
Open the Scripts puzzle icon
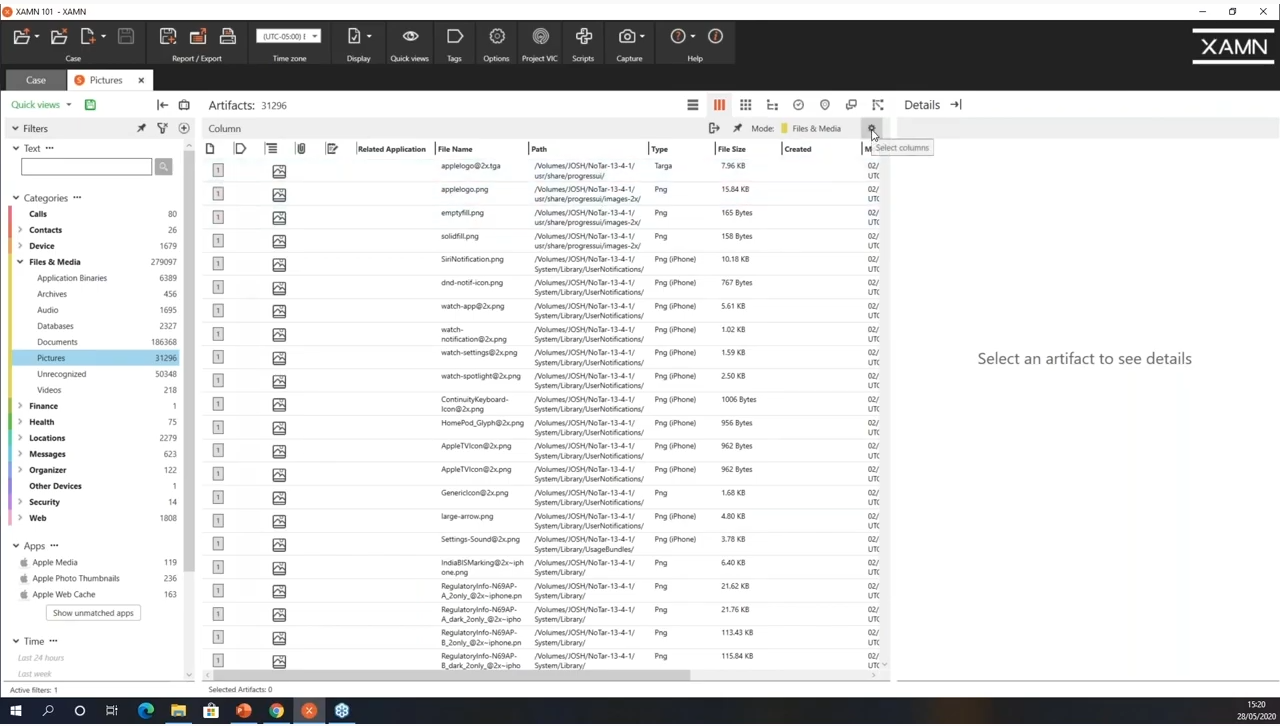coord(584,37)
